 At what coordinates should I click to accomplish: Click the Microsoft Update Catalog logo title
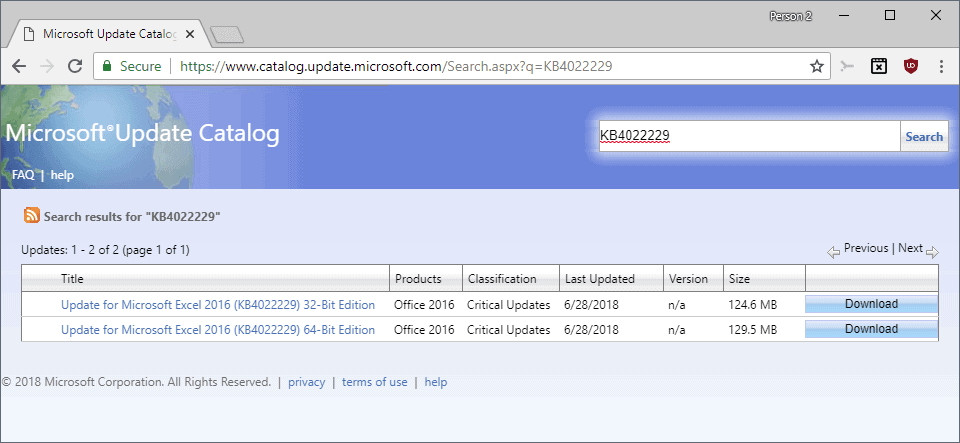click(143, 133)
